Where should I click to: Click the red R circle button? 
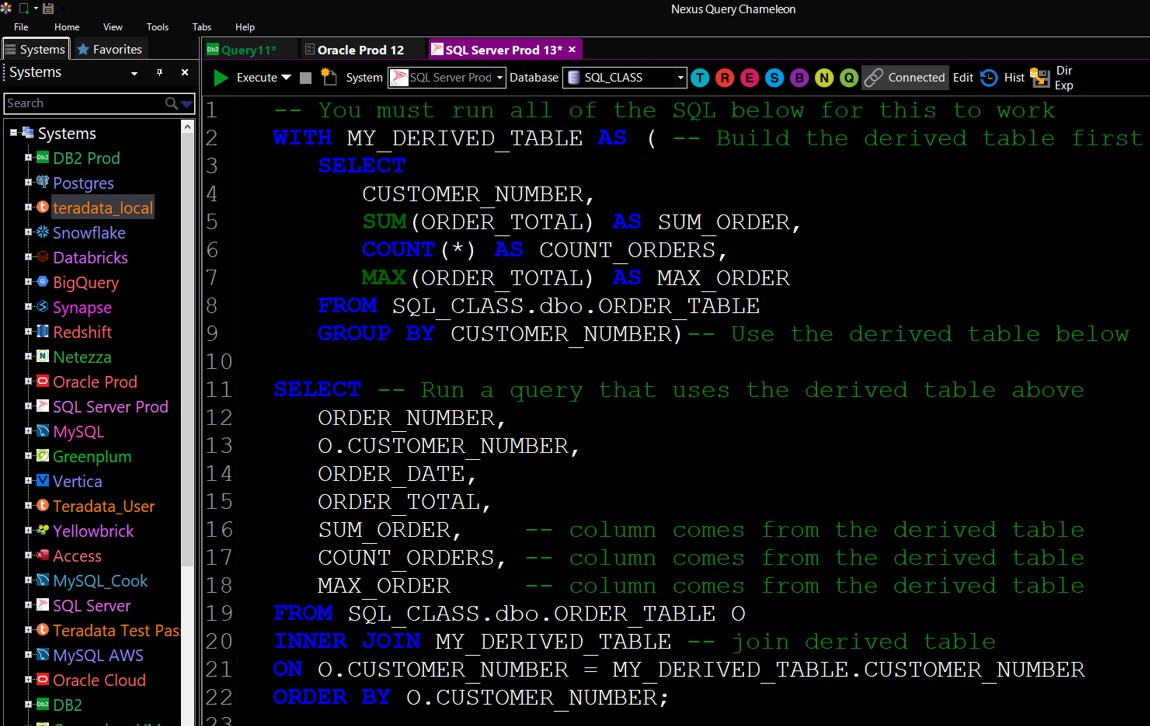725,78
